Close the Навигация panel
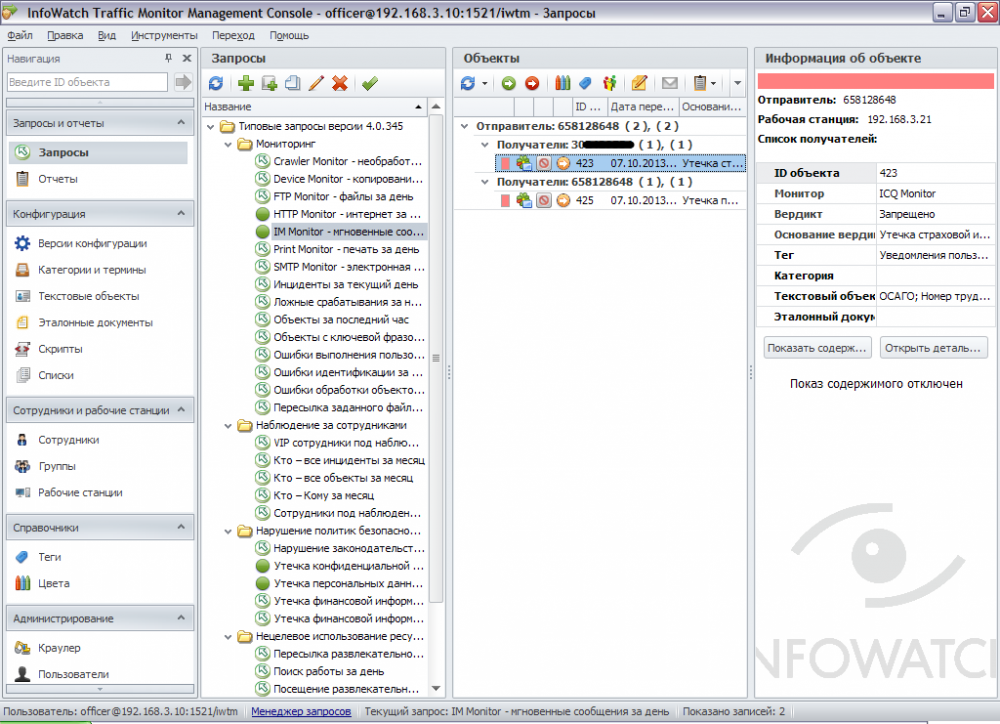Image resolution: width=1000 pixels, height=724 pixels. tap(187, 58)
